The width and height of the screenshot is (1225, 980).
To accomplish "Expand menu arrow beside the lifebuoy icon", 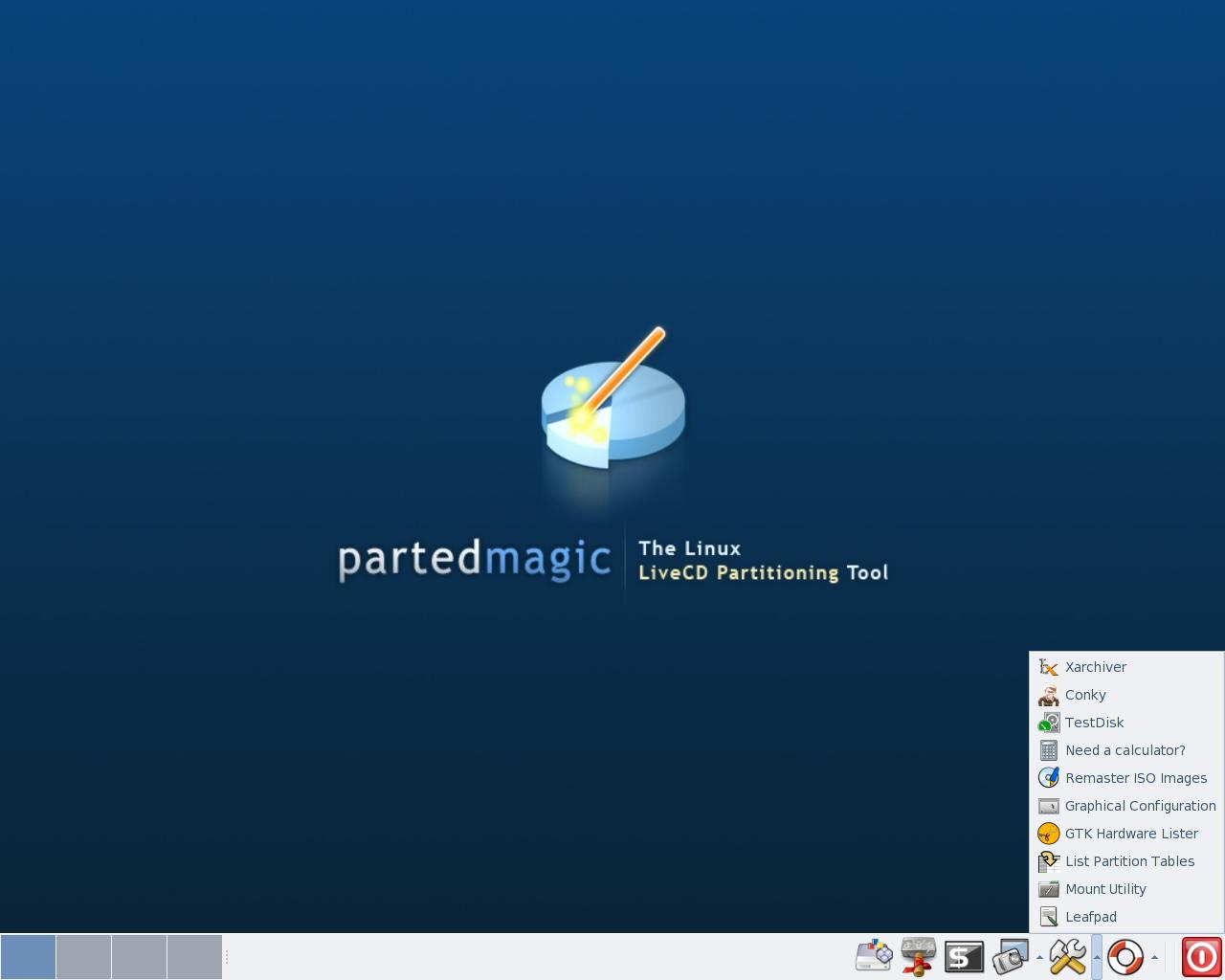I will click(x=1154, y=956).
